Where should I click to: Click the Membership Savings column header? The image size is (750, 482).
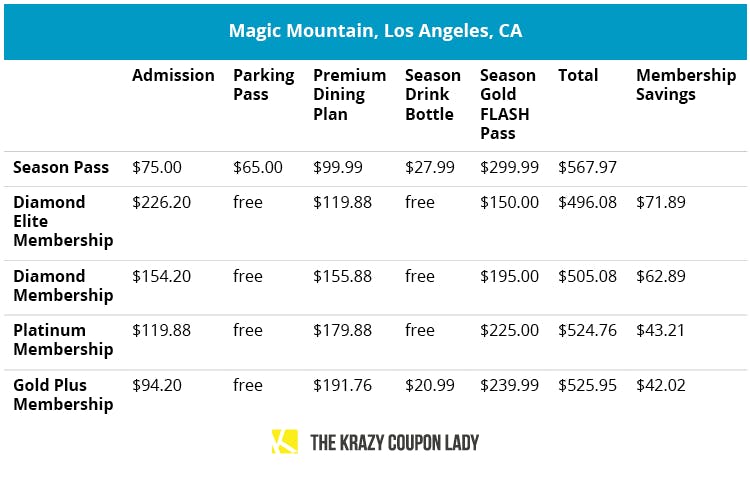tap(685, 85)
